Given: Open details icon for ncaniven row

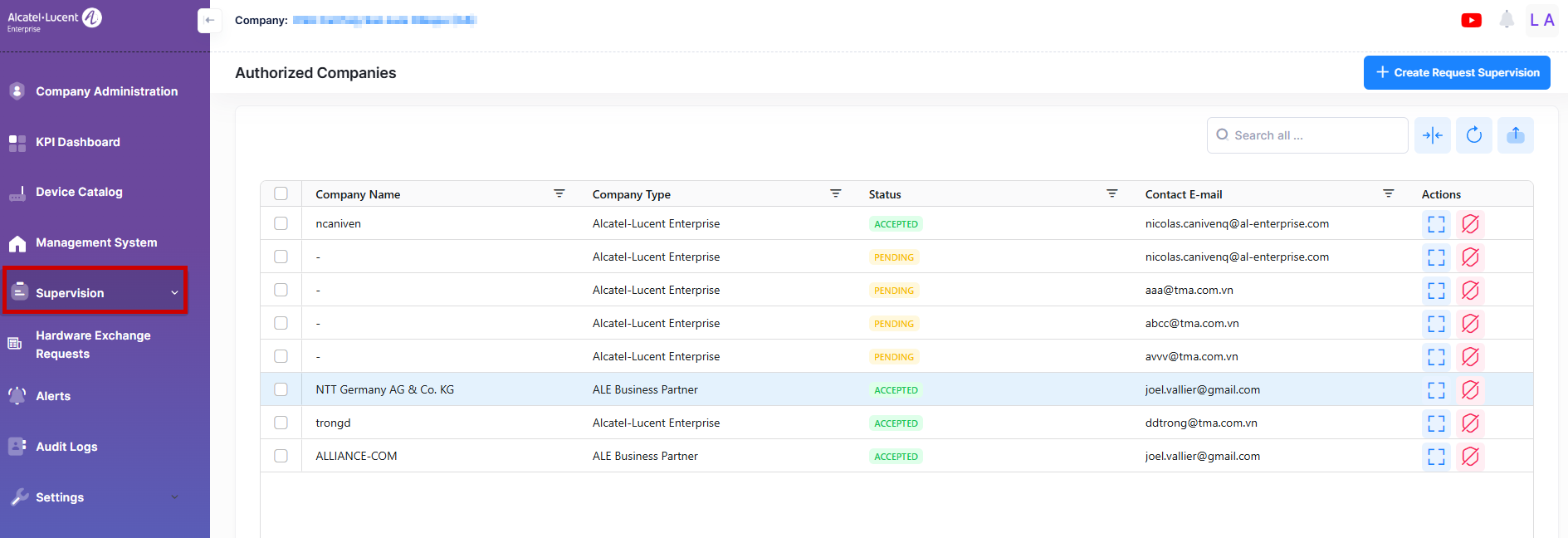Looking at the screenshot, I should (1436, 224).
